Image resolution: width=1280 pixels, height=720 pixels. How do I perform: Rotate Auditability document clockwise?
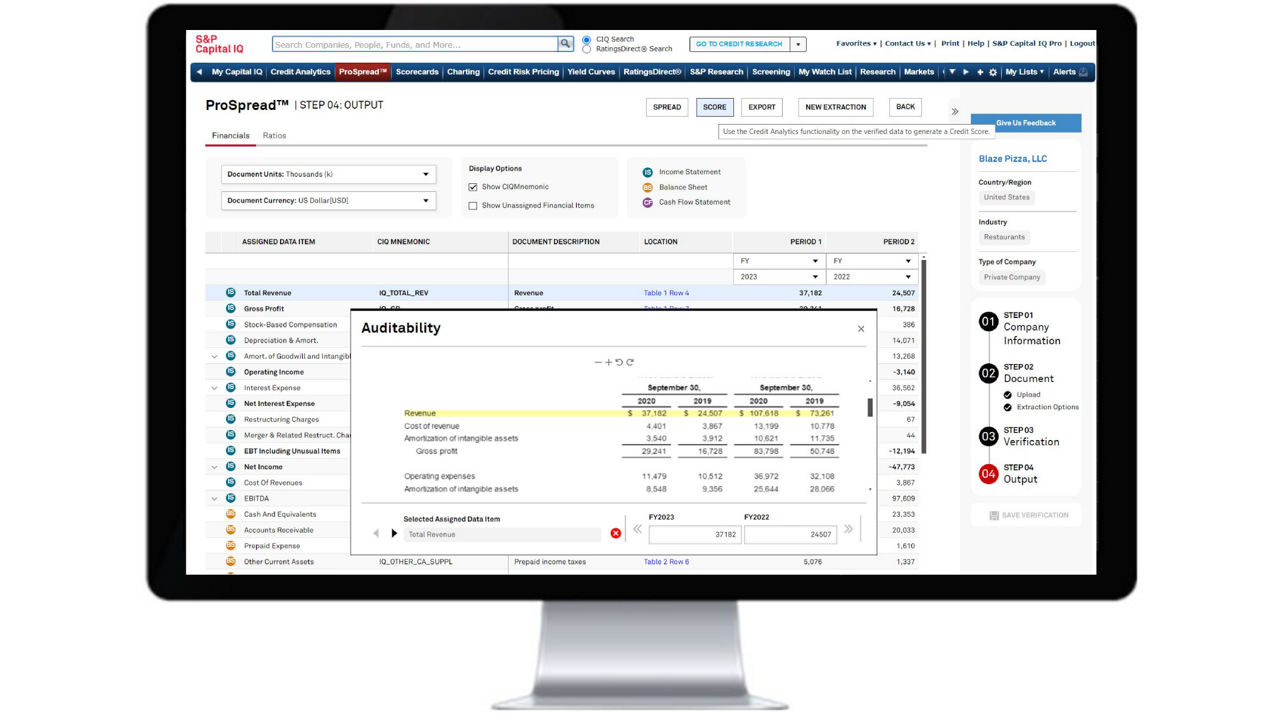(x=630, y=362)
